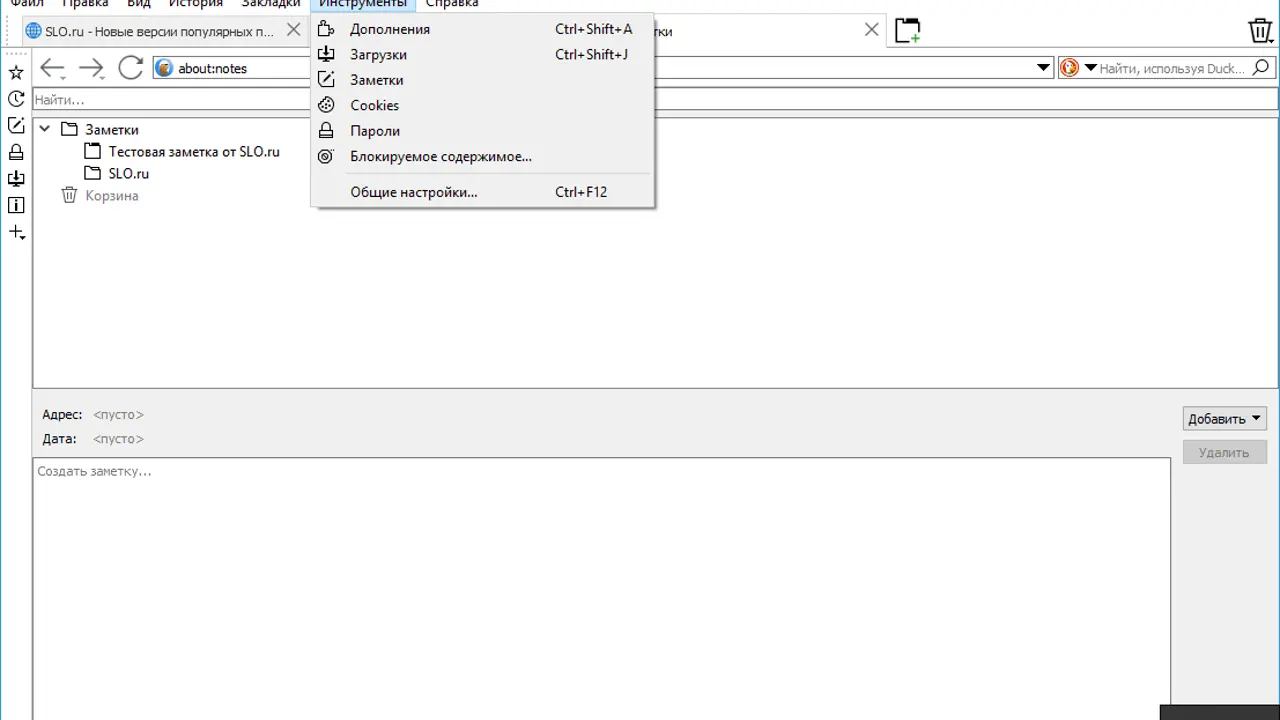
Task: Select Дополнения from the Инструменты menu
Action: (390, 29)
